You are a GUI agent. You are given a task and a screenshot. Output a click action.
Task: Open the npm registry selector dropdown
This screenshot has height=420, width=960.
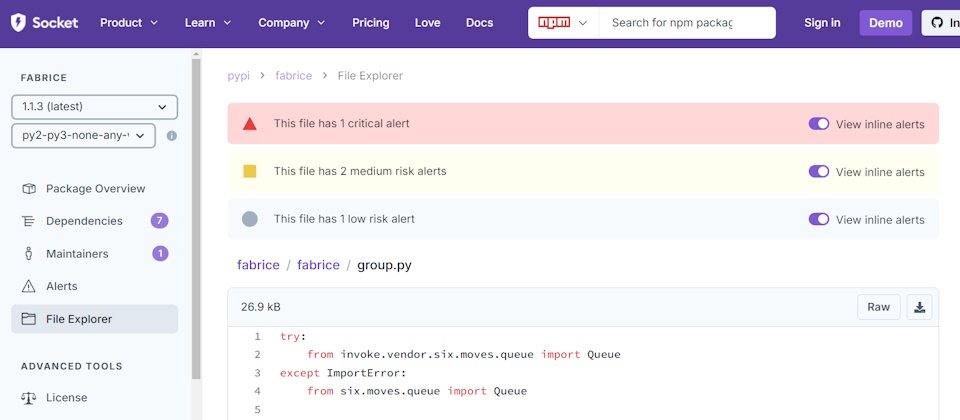(563, 23)
